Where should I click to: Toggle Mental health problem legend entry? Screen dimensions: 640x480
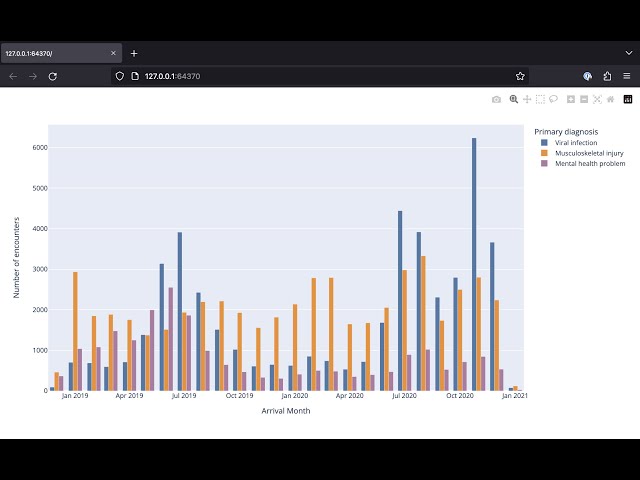[x=583, y=163]
